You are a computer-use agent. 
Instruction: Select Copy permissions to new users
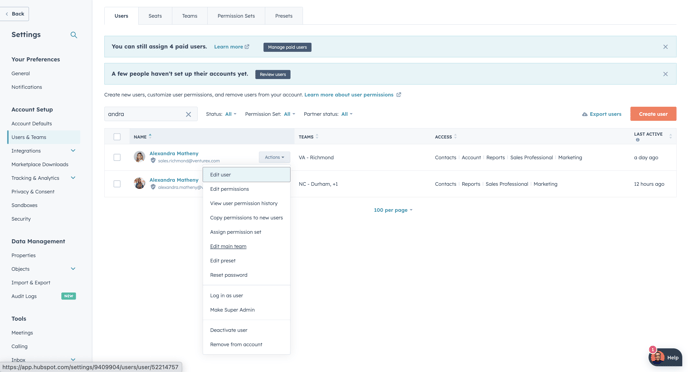click(247, 218)
